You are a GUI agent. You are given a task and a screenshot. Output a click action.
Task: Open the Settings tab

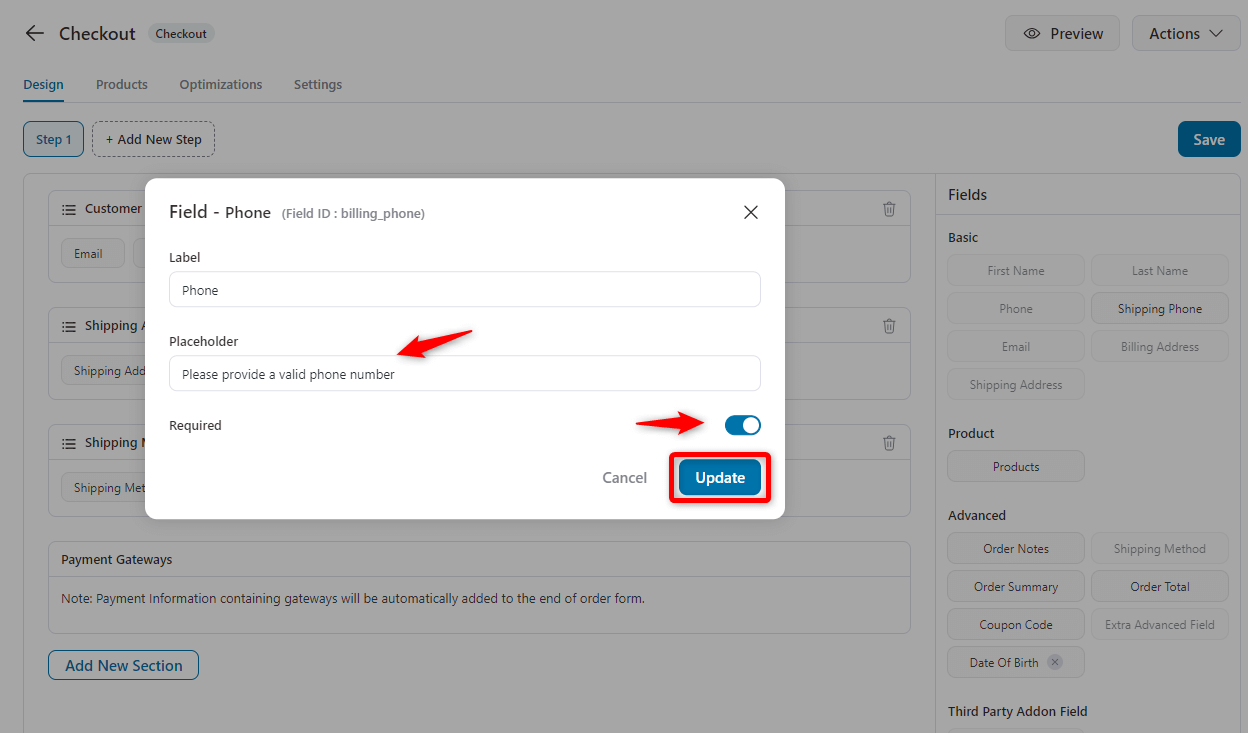click(318, 85)
